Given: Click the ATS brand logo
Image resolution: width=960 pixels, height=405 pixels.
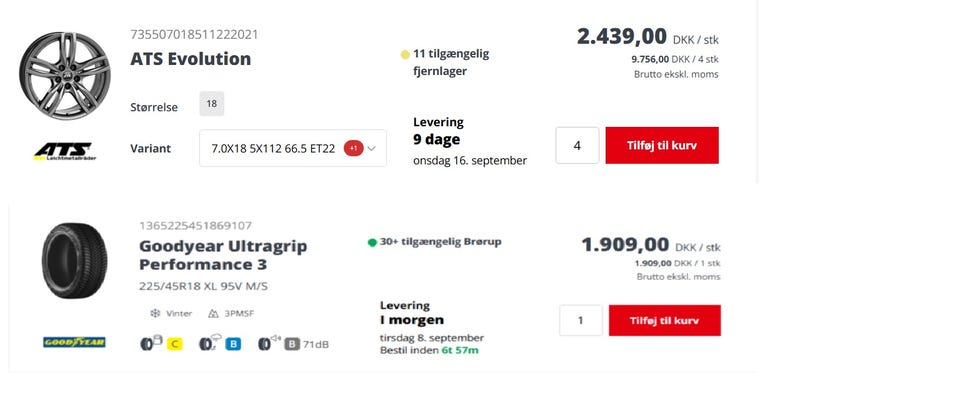Looking at the screenshot, I should 63,151.
